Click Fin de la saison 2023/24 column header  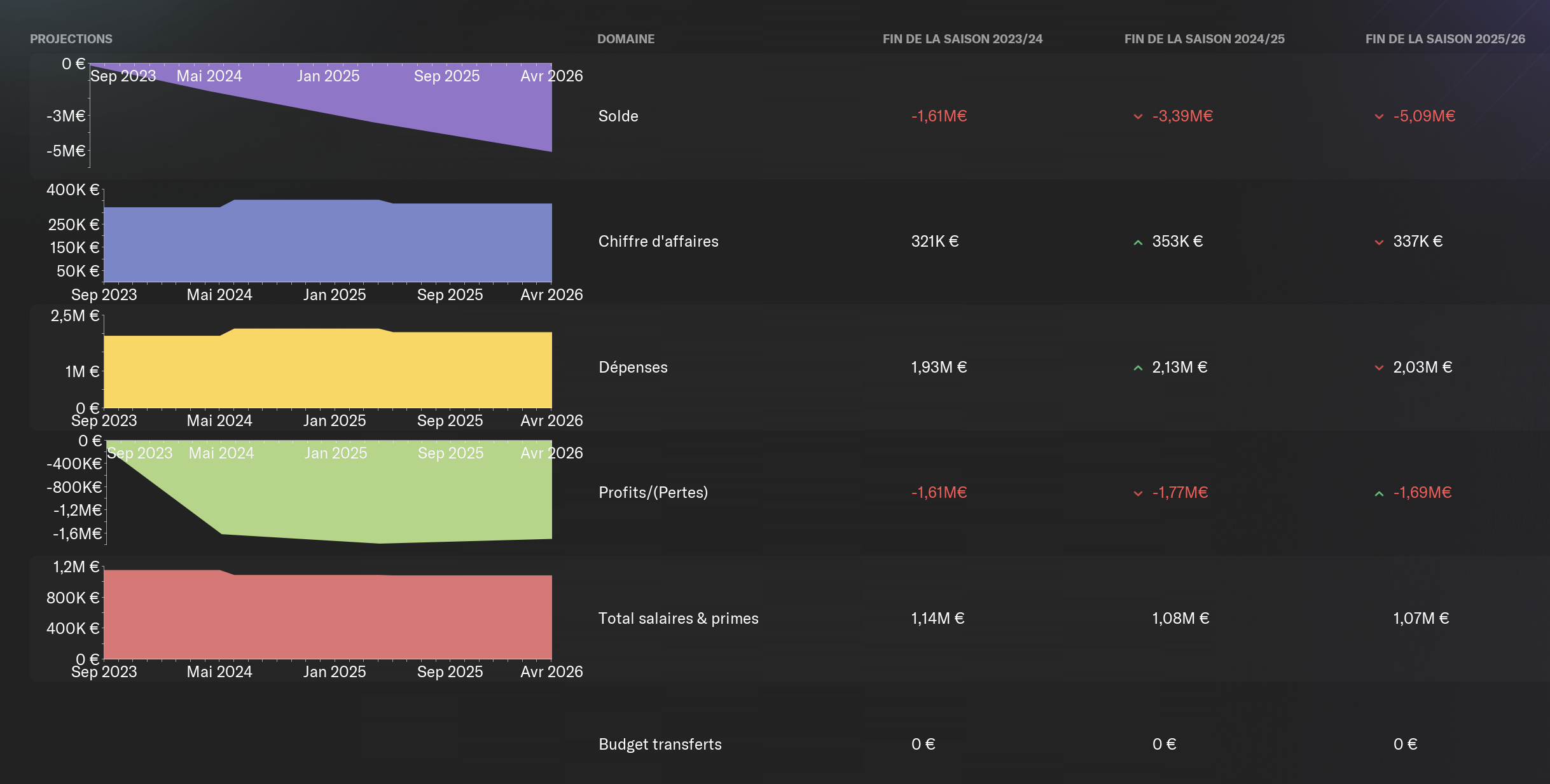(x=962, y=39)
